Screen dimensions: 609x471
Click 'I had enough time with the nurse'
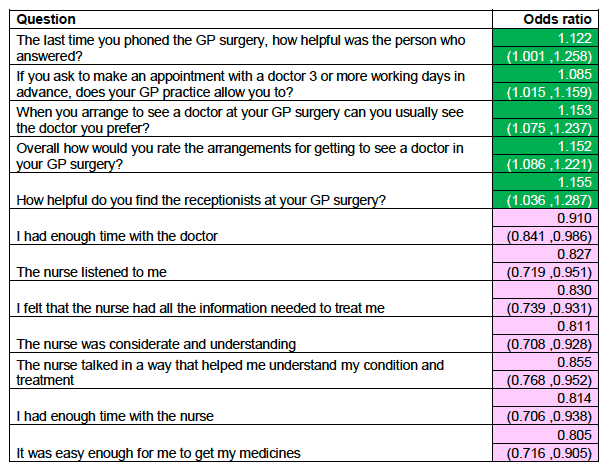[x=115, y=416]
